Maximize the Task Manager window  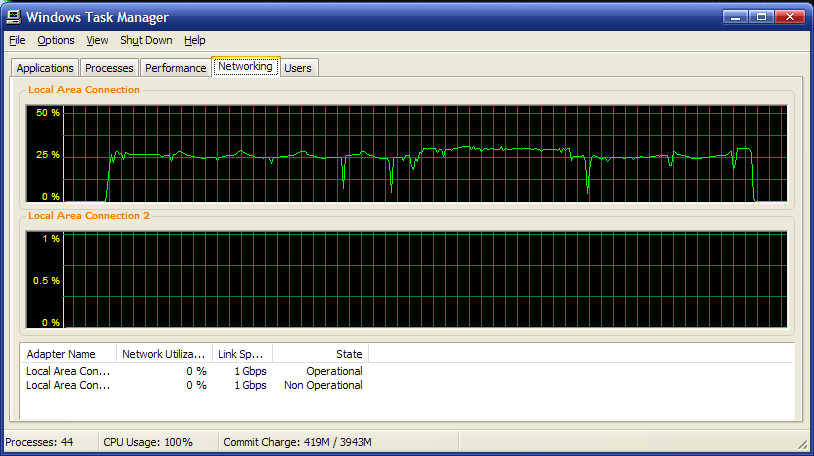click(762, 17)
